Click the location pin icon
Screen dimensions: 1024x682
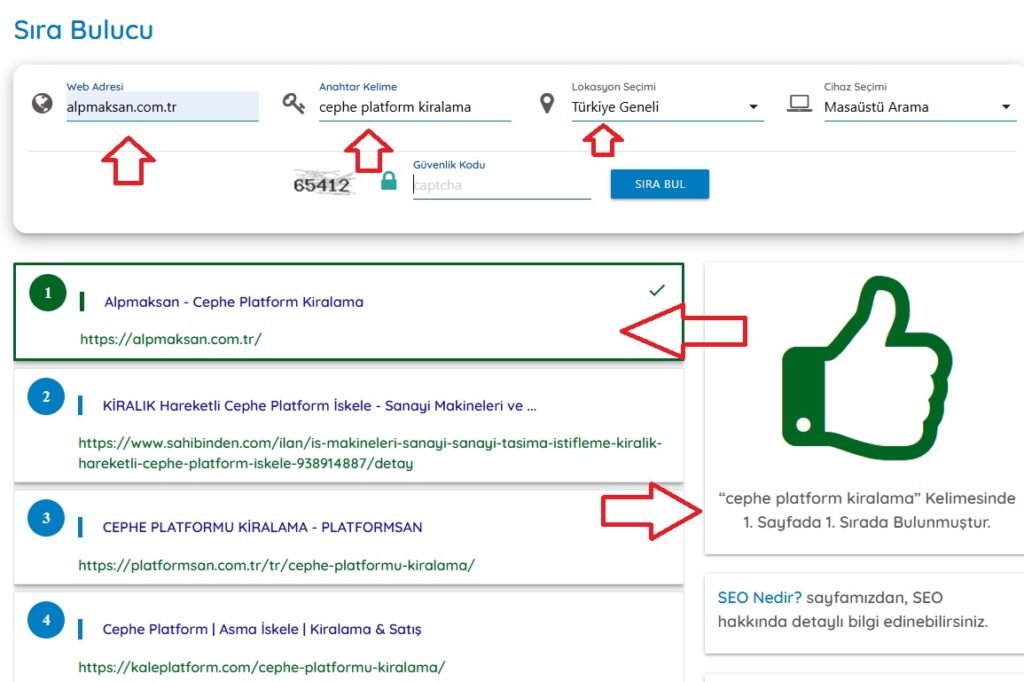point(546,103)
